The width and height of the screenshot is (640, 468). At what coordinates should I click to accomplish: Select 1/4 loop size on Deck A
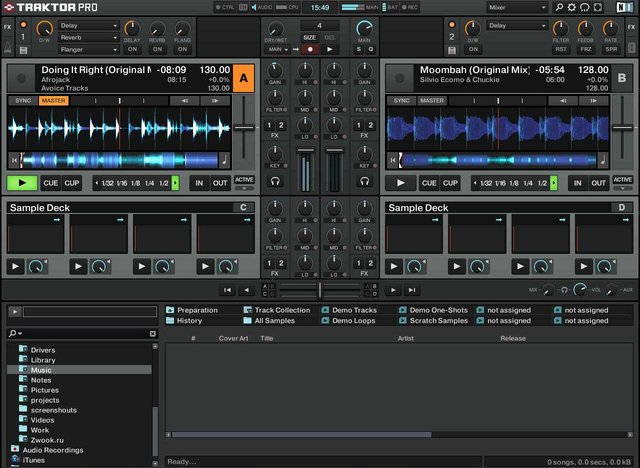click(x=149, y=183)
